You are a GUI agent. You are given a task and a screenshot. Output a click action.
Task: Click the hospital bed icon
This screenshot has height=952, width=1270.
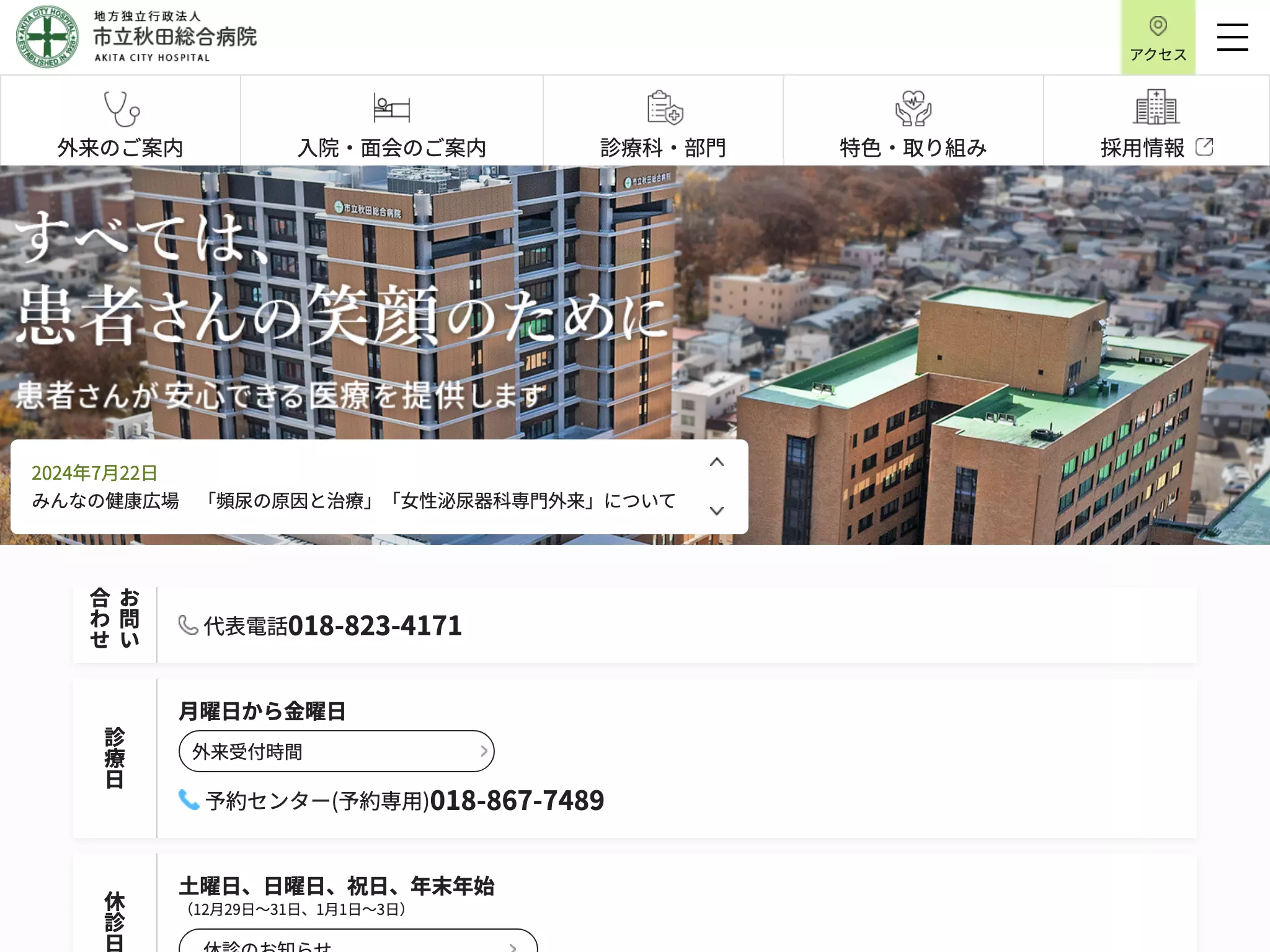(x=392, y=108)
